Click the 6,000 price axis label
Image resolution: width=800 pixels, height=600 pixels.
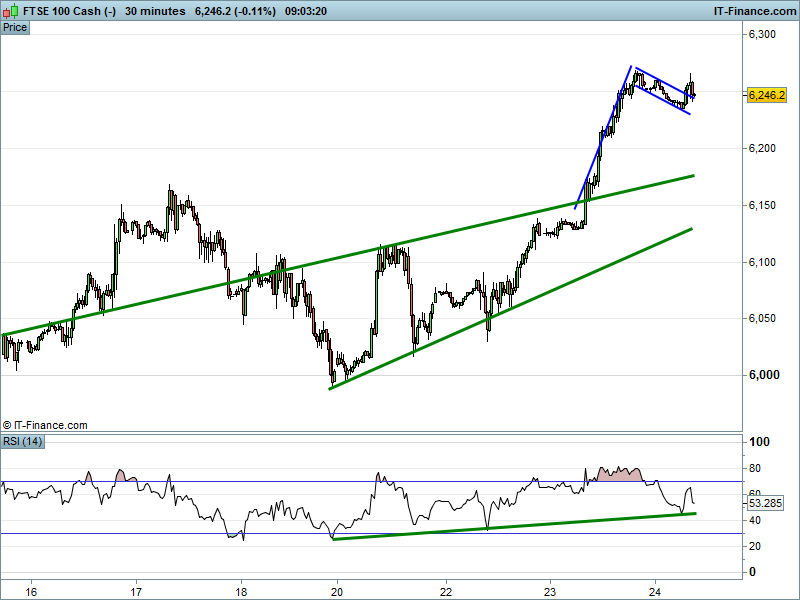pos(762,376)
